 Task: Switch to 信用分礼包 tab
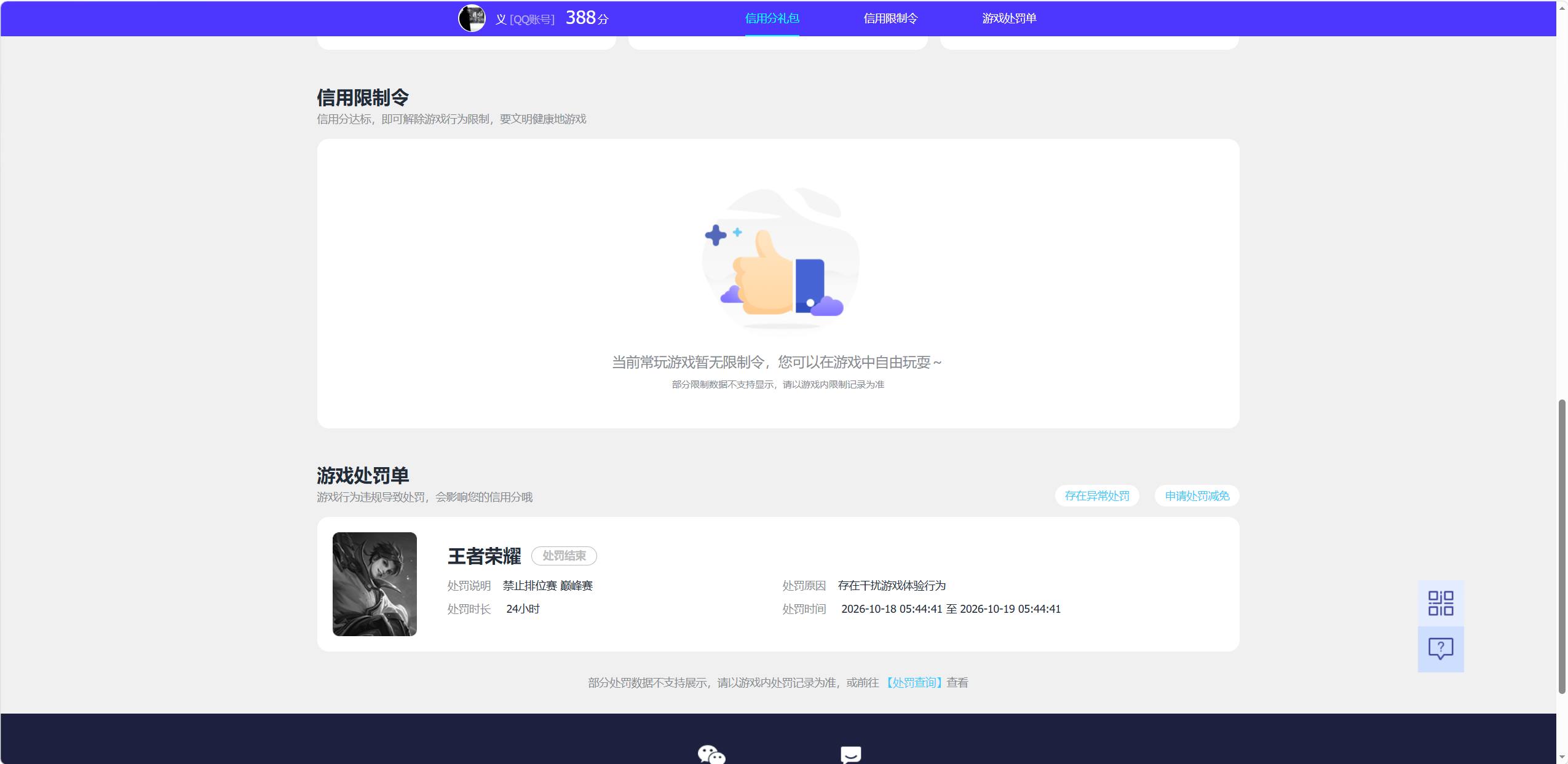(772, 18)
